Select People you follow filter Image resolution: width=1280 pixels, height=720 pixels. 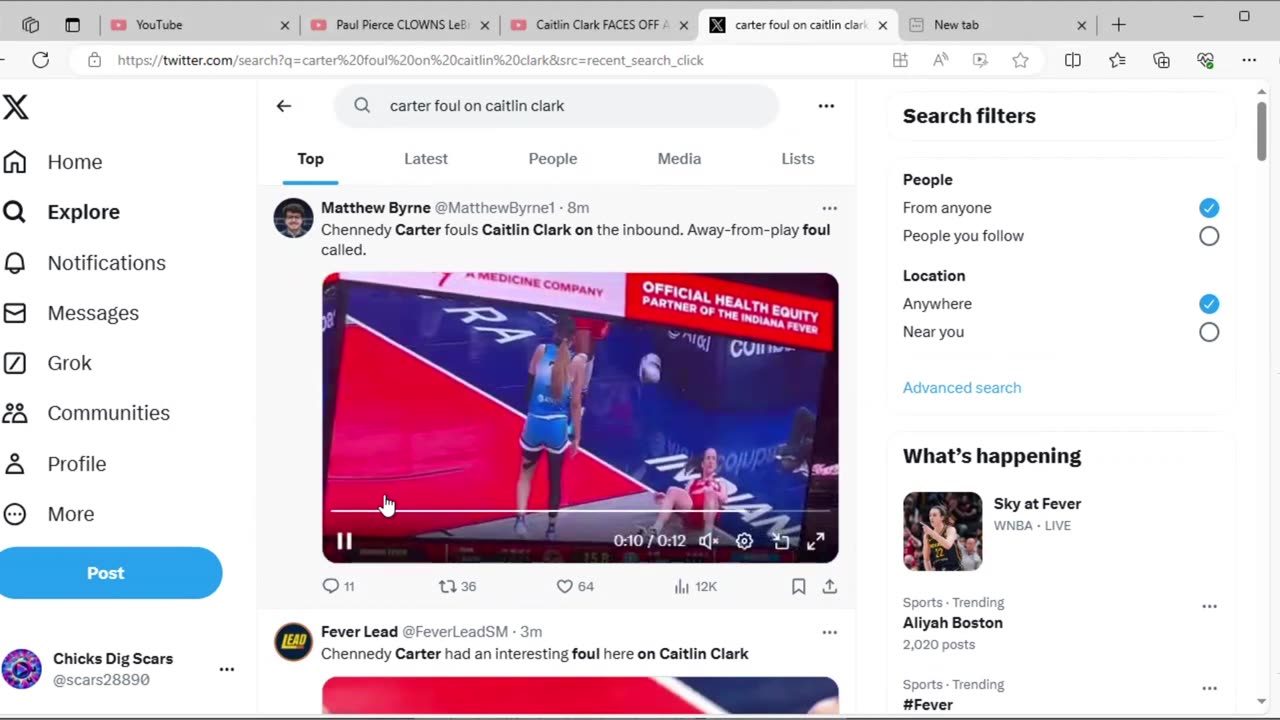[x=1209, y=236]
